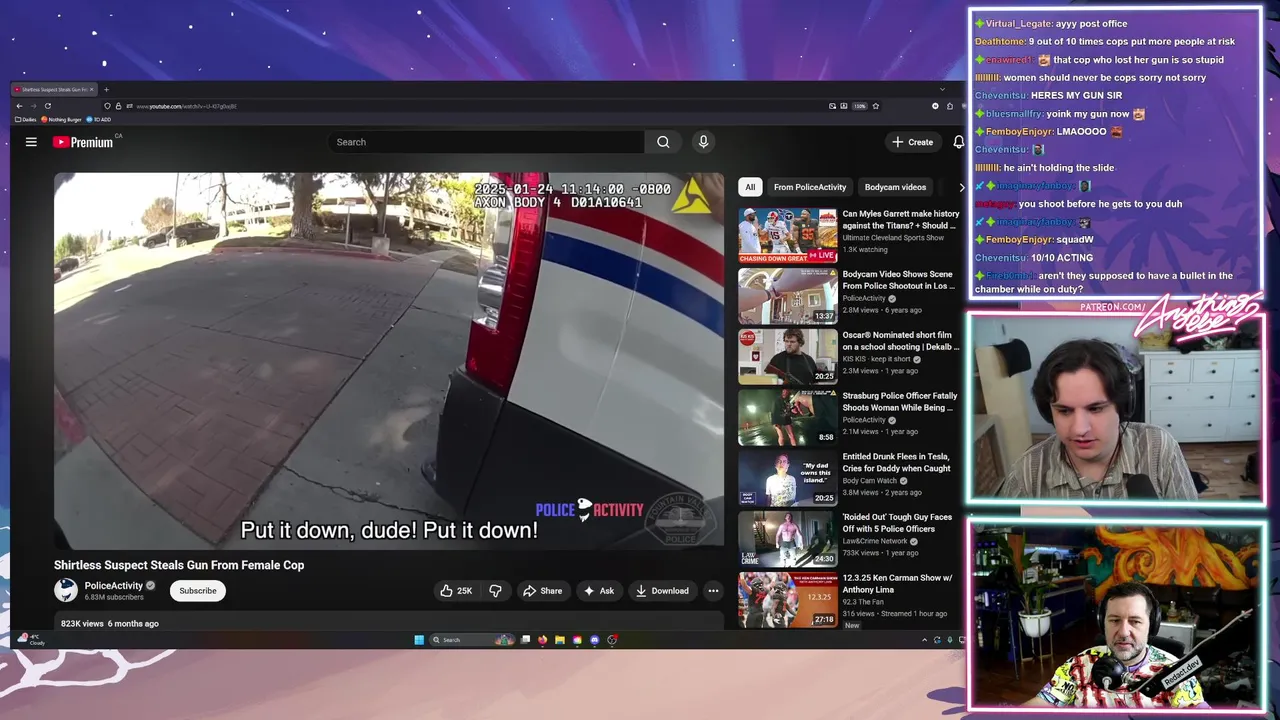
Task: Select the From PoliceActivity chip
Action: 810,187
